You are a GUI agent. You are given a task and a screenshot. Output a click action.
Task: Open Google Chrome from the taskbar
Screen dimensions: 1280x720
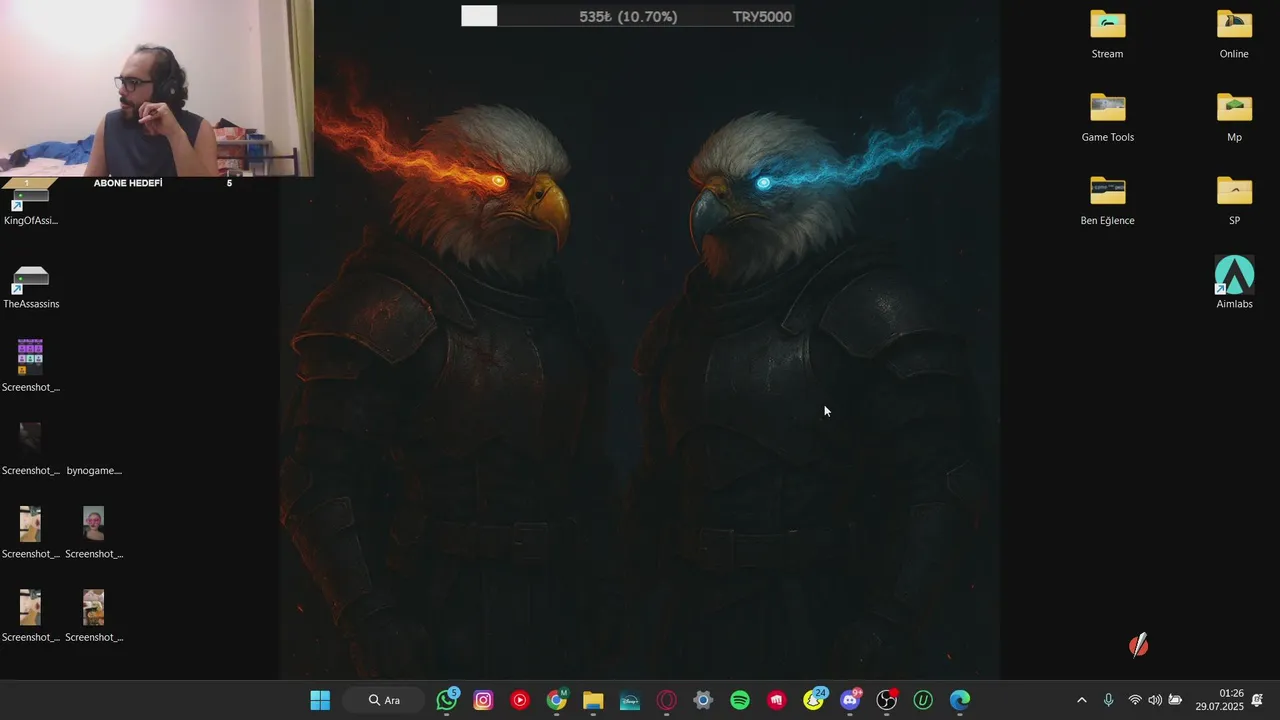557,700
